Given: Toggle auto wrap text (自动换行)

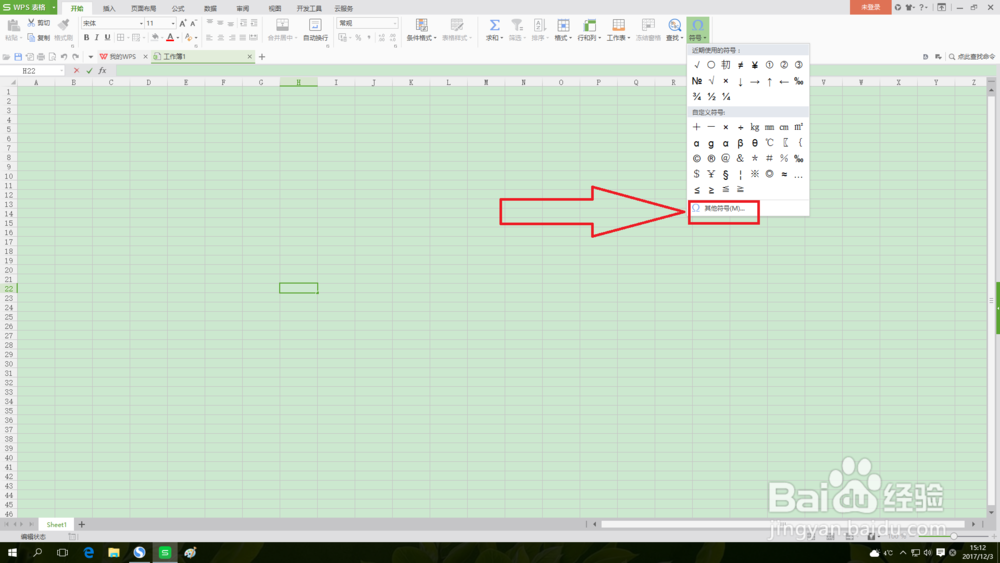Looking at the screenshot, I should 315,30.
